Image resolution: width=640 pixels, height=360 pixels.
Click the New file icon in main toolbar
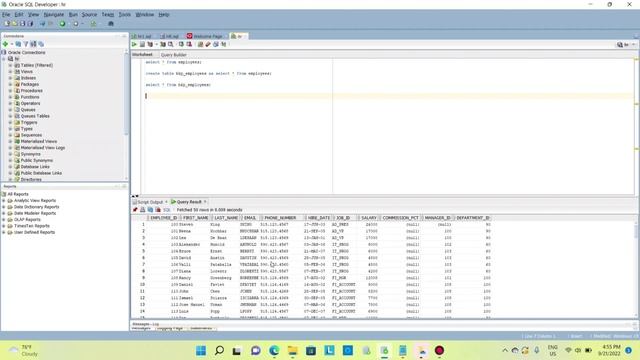7,24
